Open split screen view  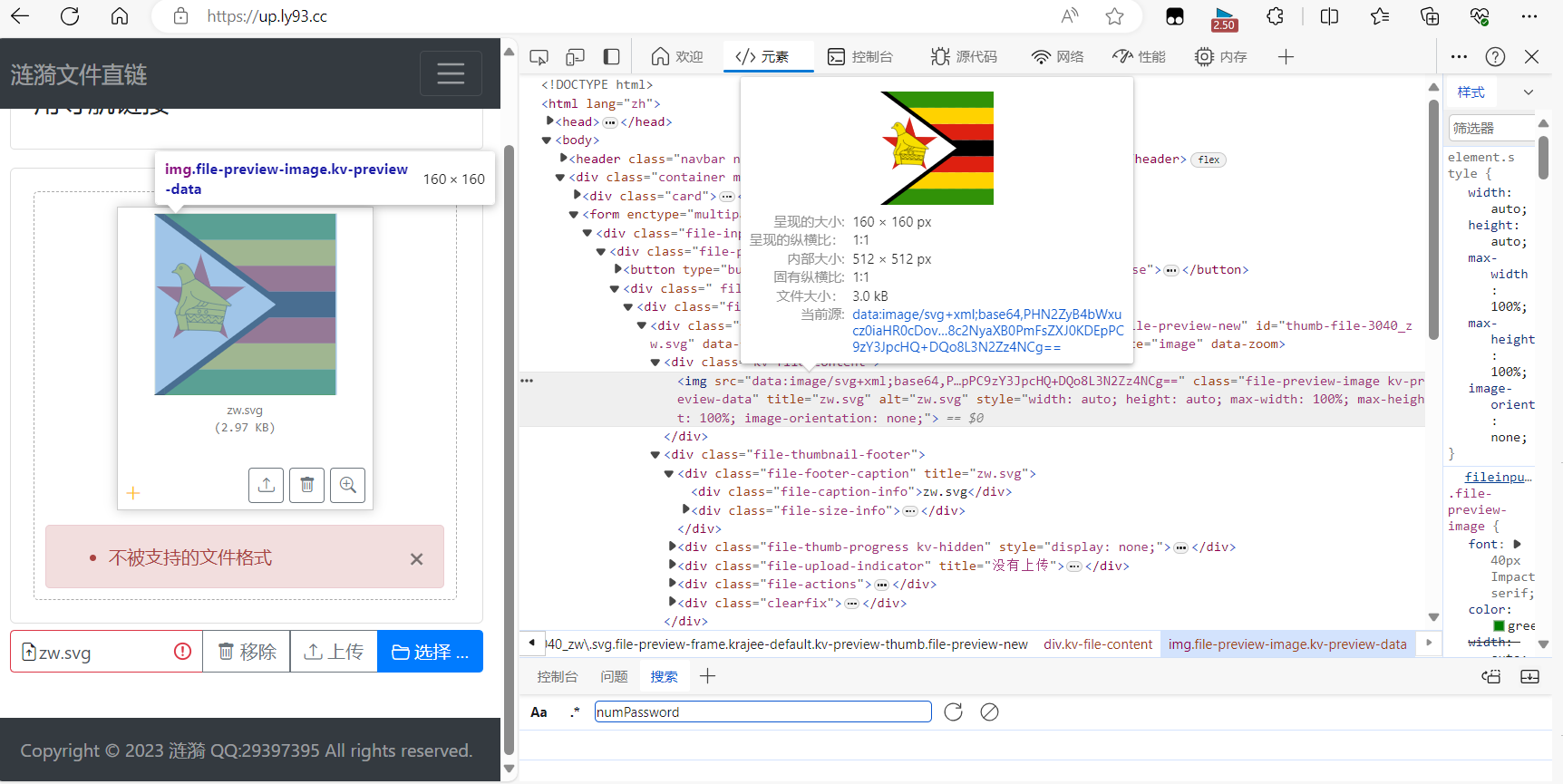[x=1330, y=16]
